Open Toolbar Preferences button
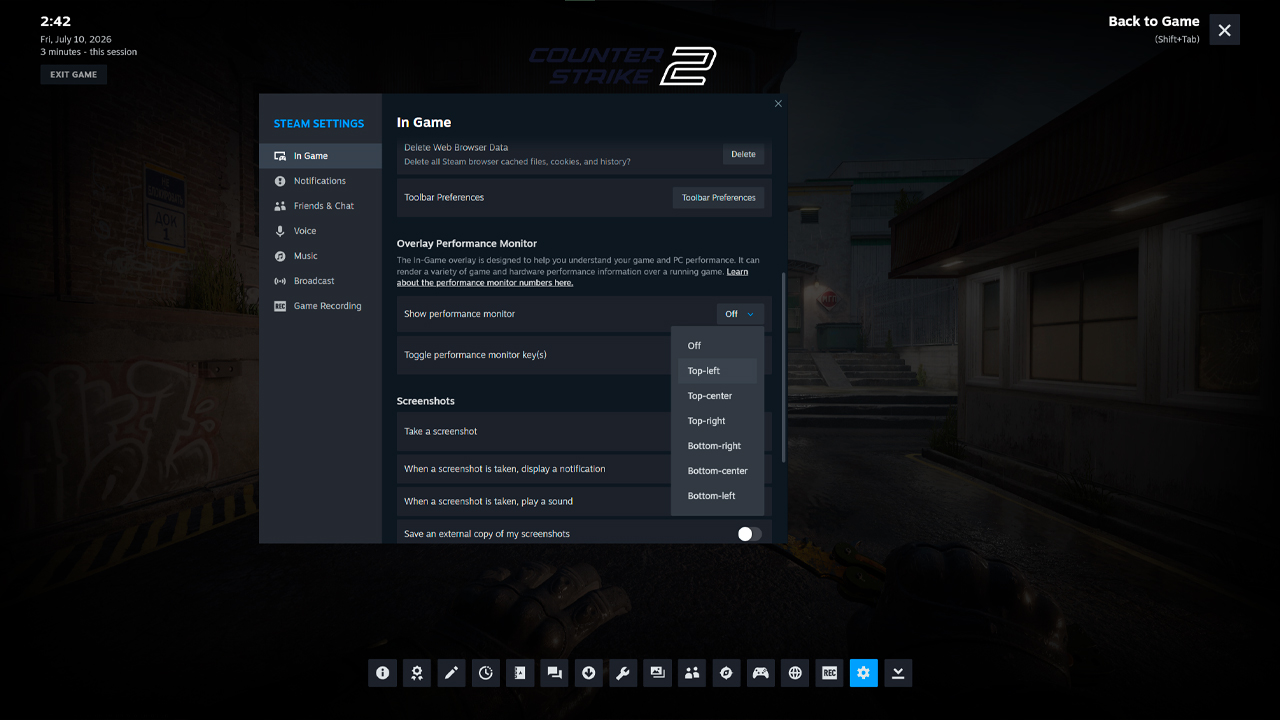 coord(718,198)
